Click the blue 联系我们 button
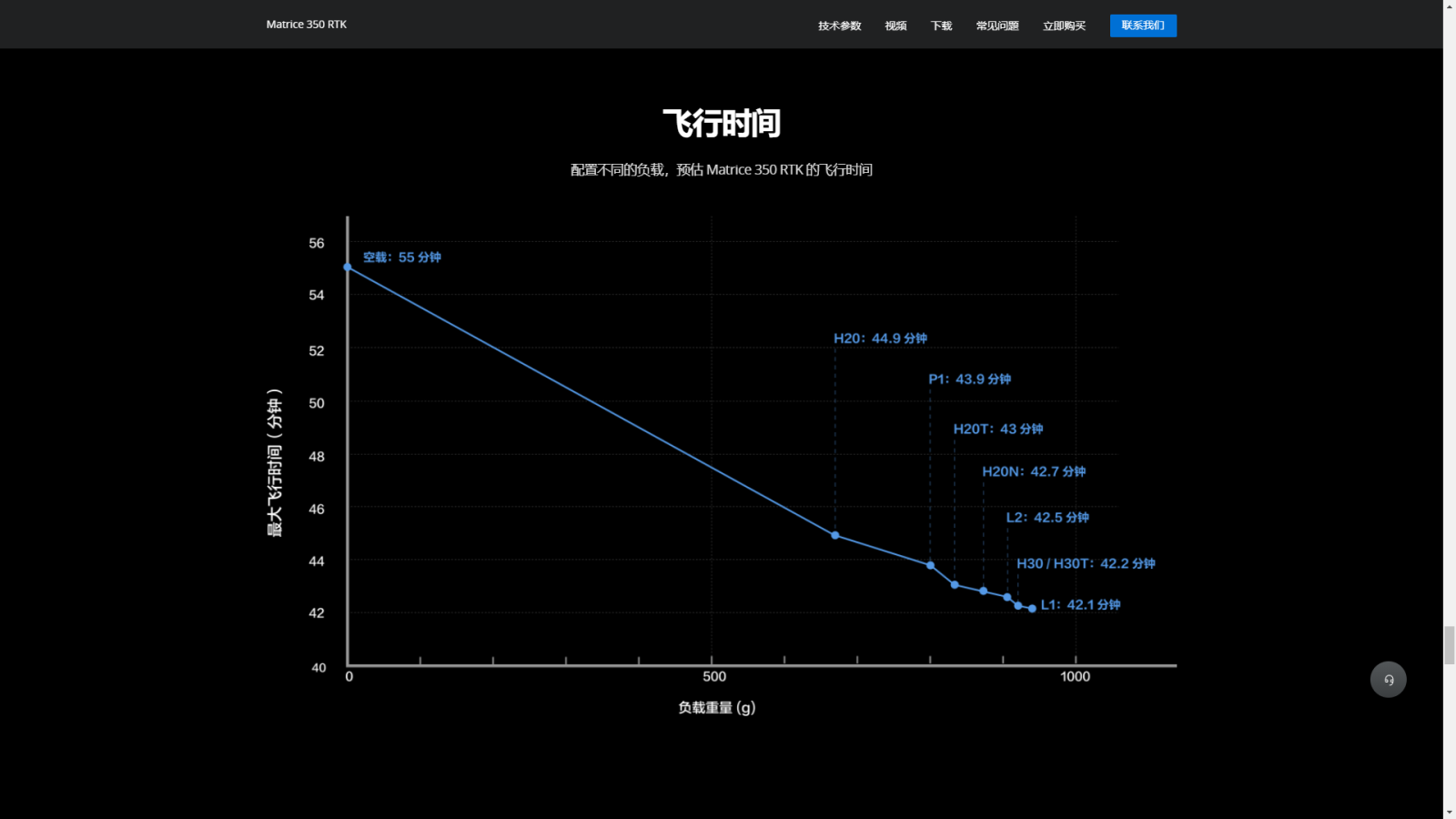 (1143, 25)
